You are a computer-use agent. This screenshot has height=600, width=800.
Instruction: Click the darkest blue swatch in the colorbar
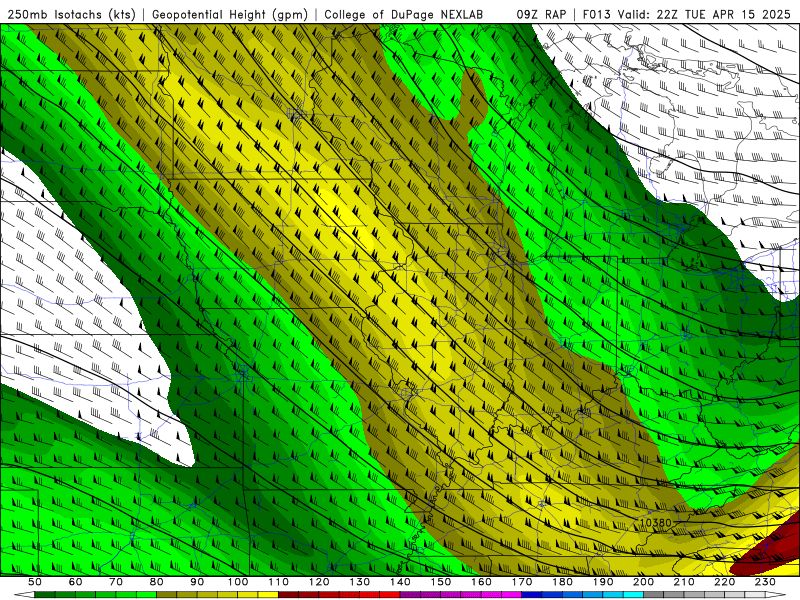[x=532, y=595]
